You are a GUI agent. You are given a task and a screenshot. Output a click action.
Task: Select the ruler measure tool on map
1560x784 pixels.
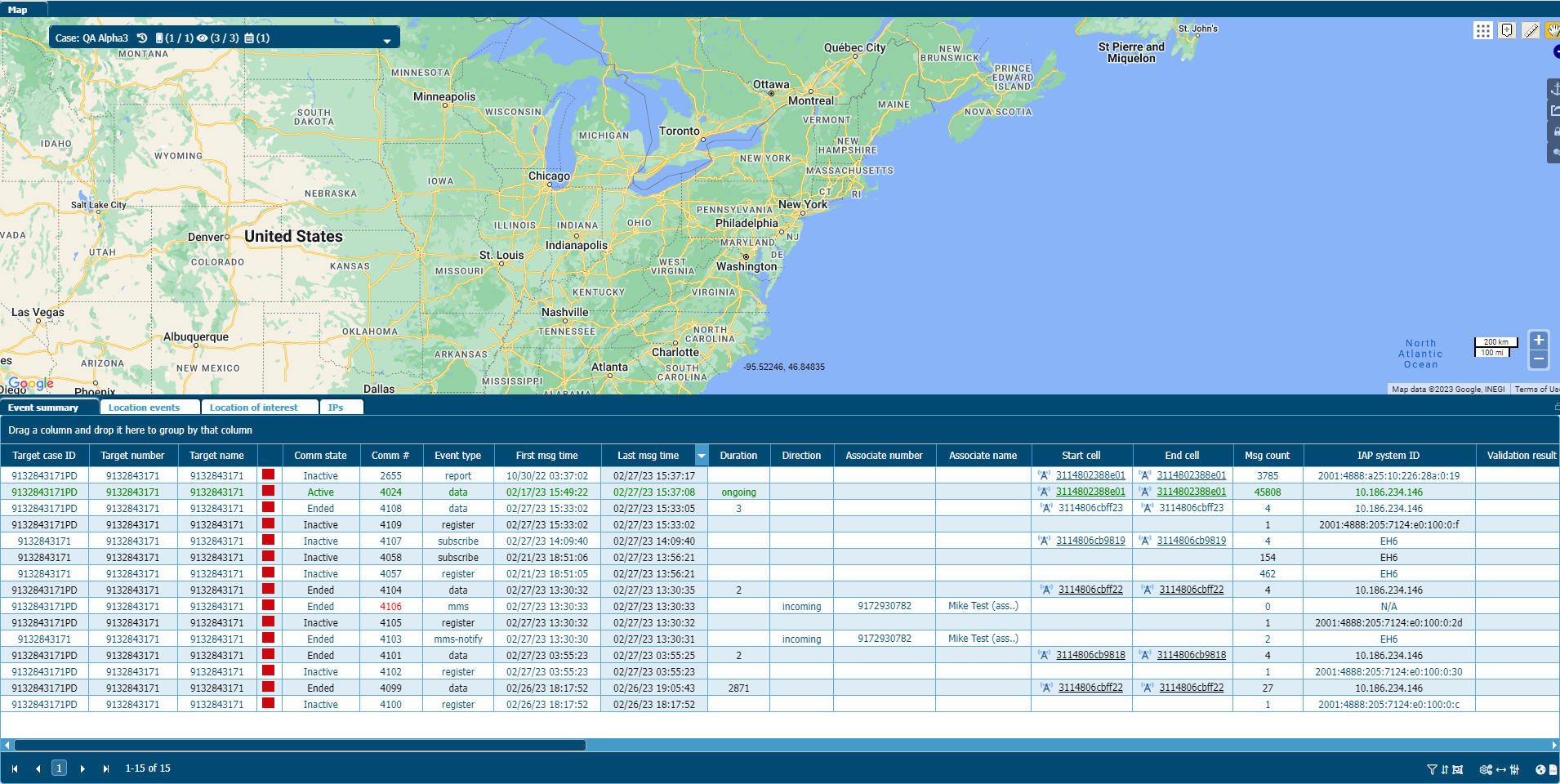pos(1531,31)
